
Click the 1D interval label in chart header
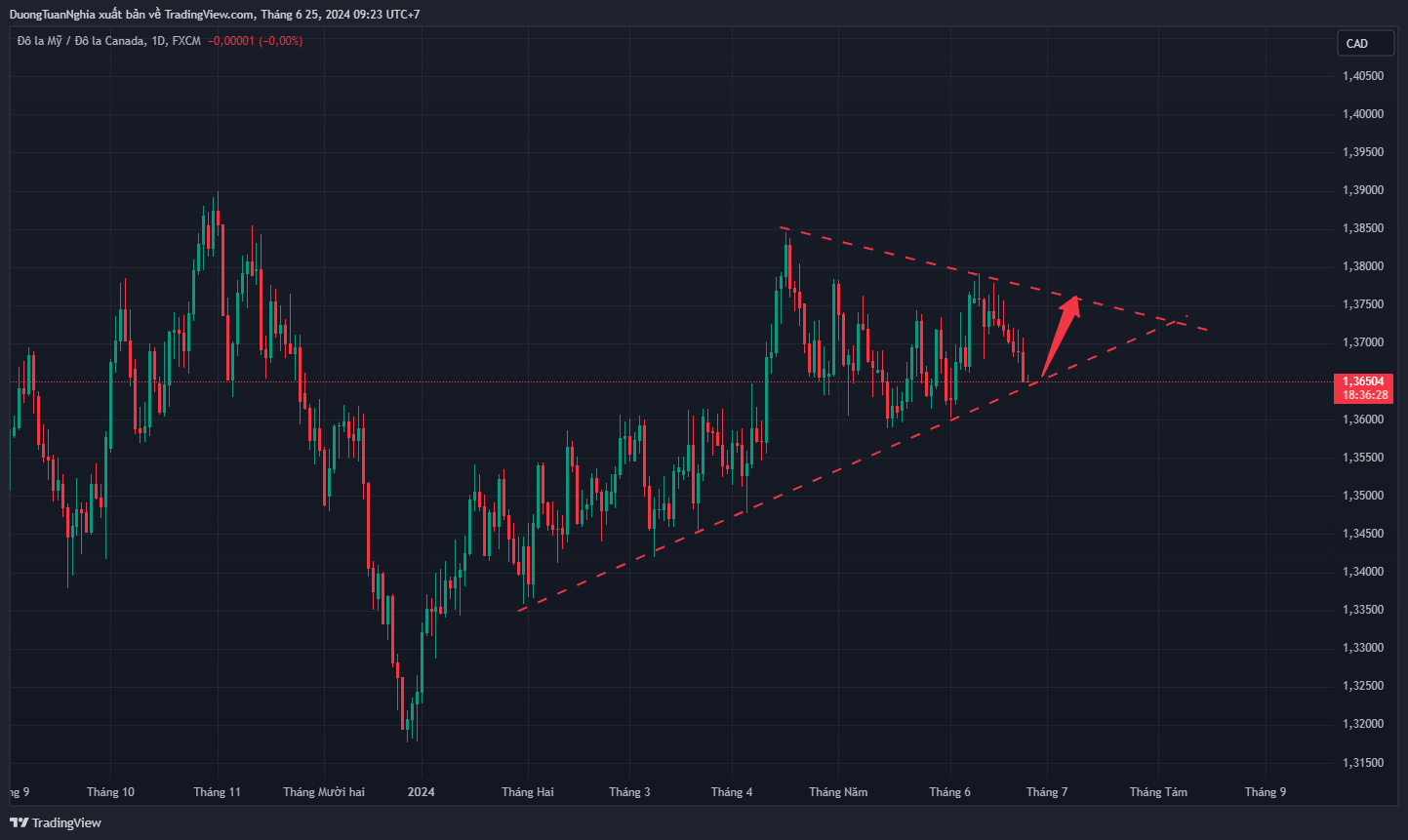coord(157,41)
